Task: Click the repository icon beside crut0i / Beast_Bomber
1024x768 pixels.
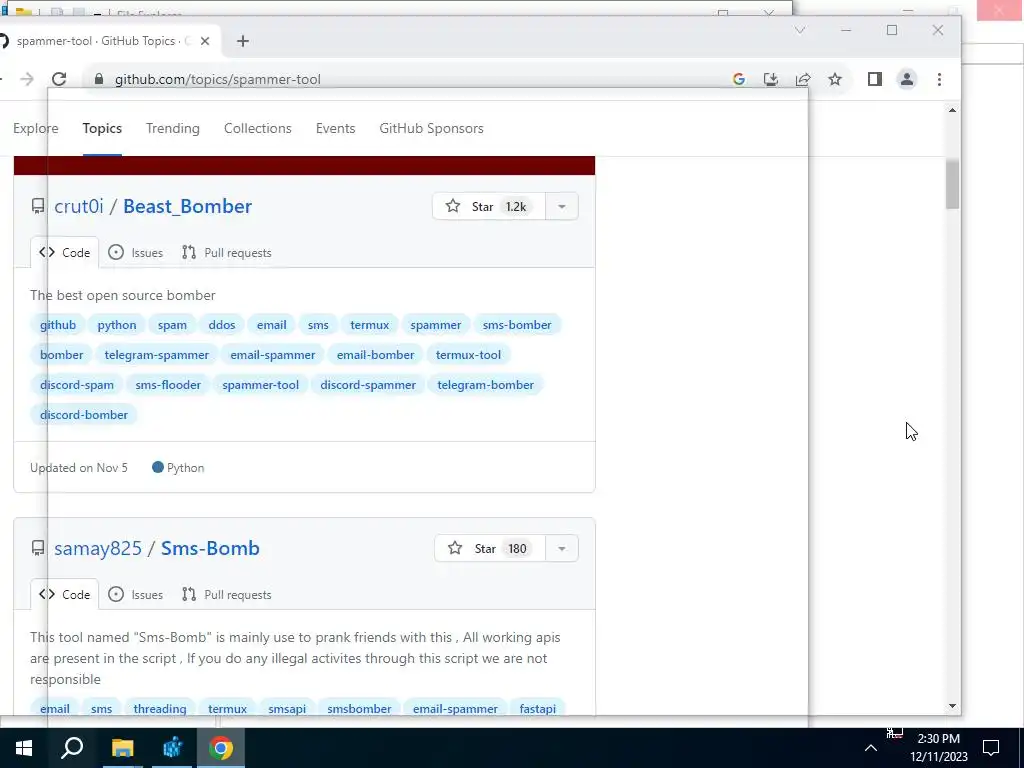Action: pyautogui.click(x=38, y=206)
